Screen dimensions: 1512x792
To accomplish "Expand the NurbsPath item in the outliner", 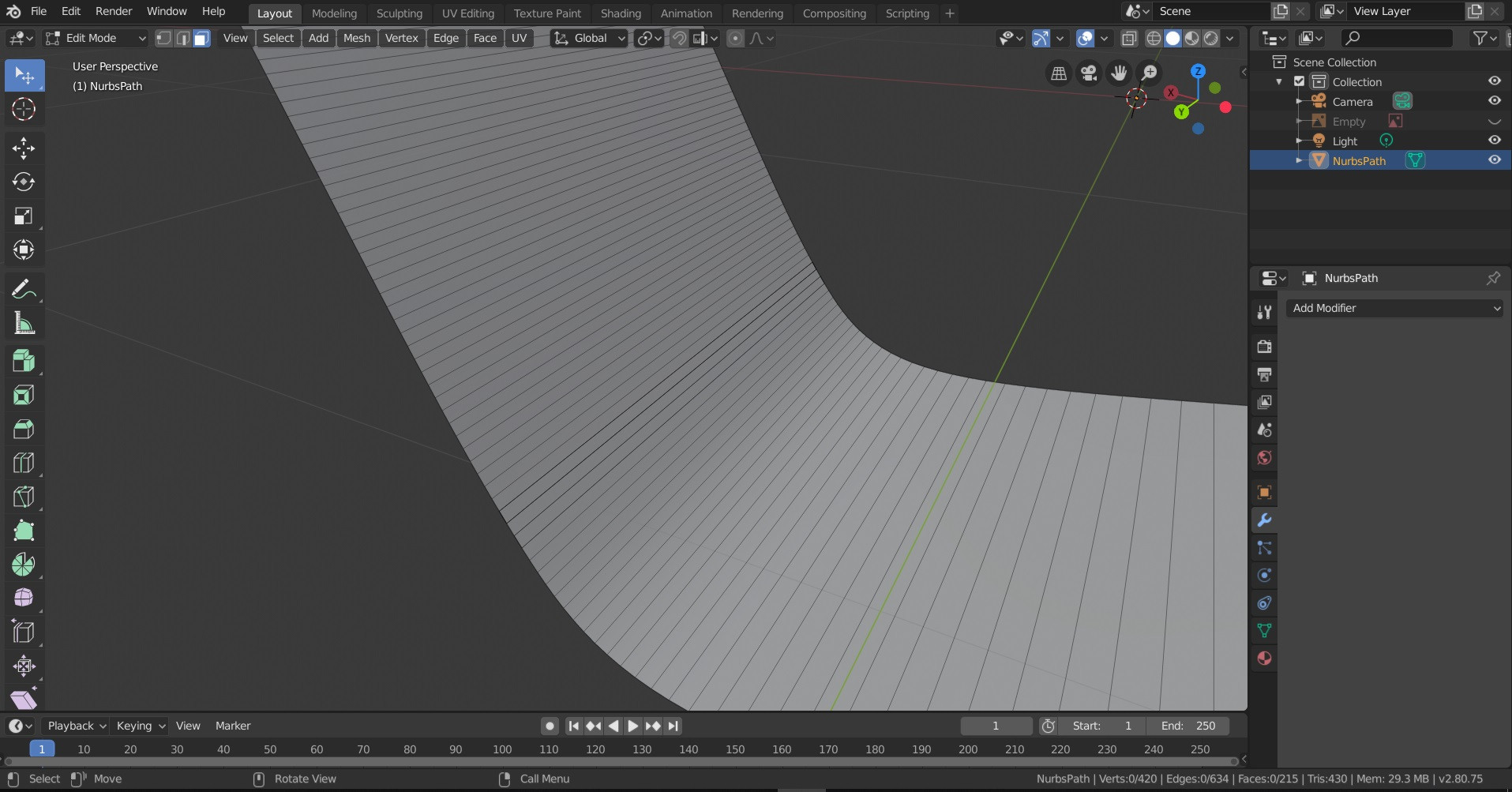I will (x=1300, y=160).
